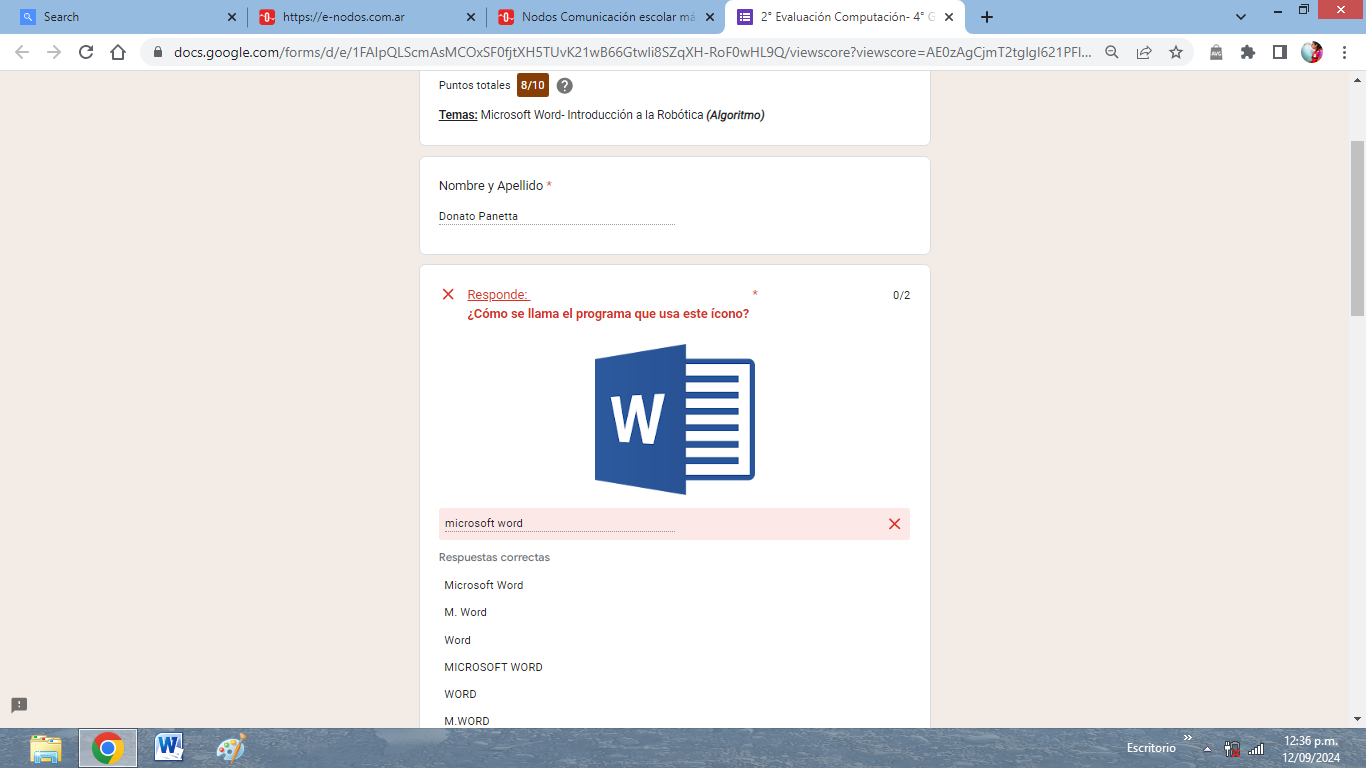Go to Chrome home page icon
Screen dimensions: 1366x768
pyautogui.click(x=118, y=53)
